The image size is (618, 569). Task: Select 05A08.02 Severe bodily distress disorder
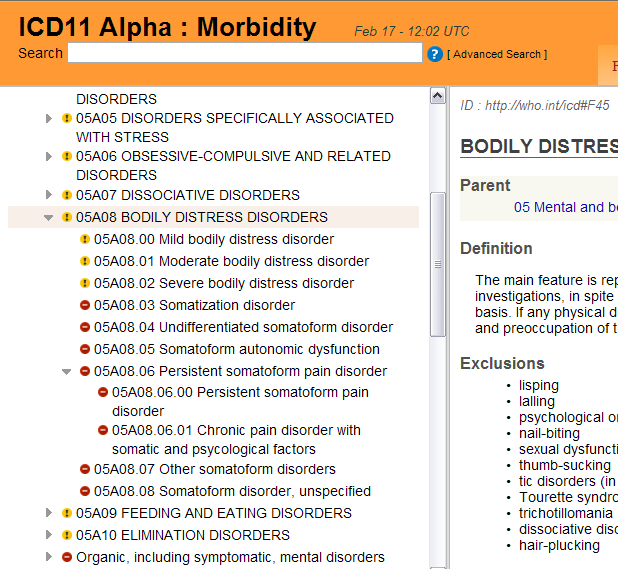coord(224,283)
